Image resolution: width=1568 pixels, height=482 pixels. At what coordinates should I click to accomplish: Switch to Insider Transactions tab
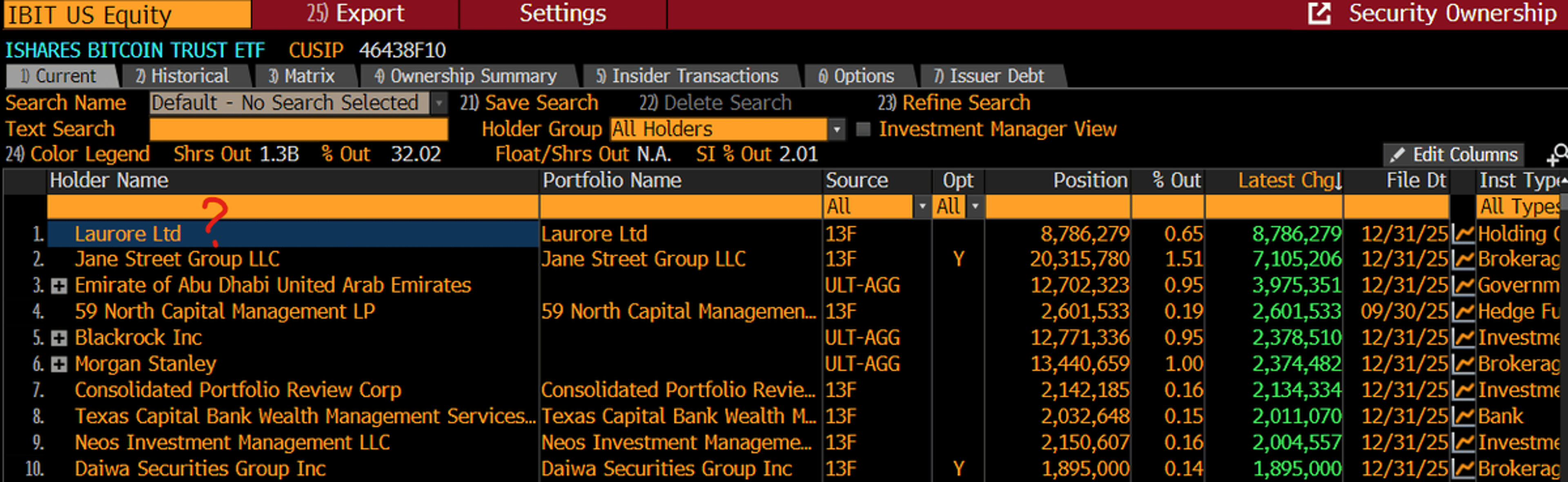687,76
